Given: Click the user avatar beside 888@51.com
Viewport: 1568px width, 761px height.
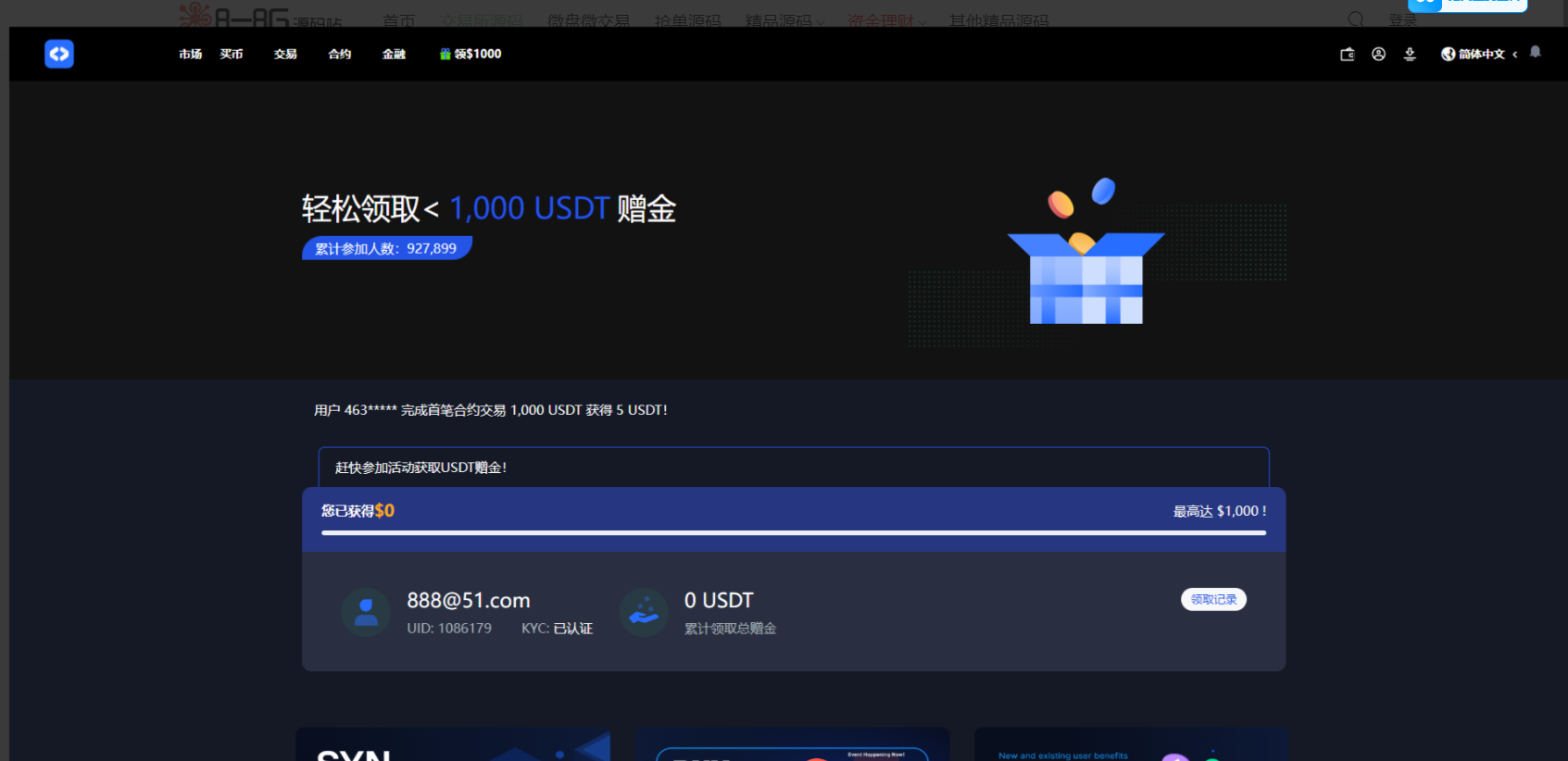Looking at the screenshot, I should (x=366, y=612).
